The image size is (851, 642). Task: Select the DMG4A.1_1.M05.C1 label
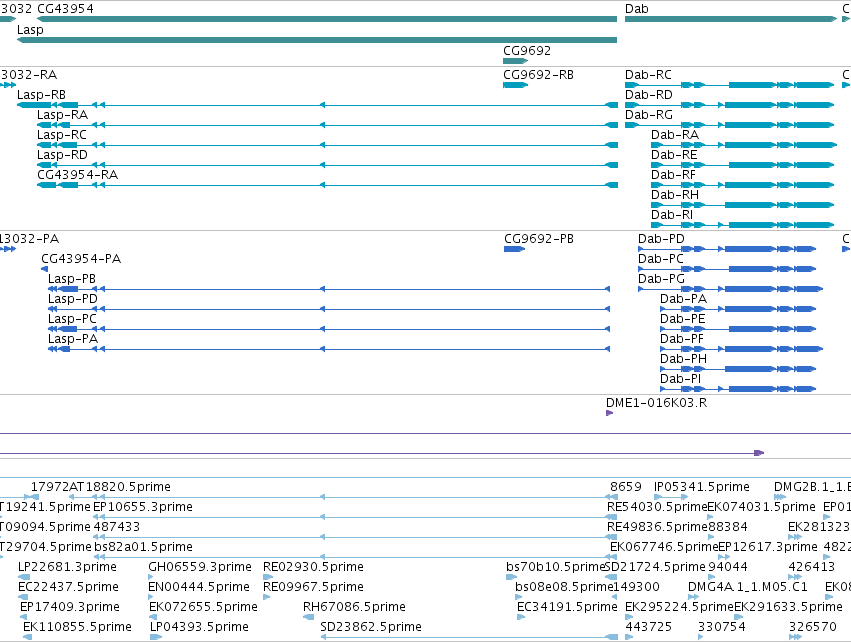pyautogui.click(x=748, y=587)
